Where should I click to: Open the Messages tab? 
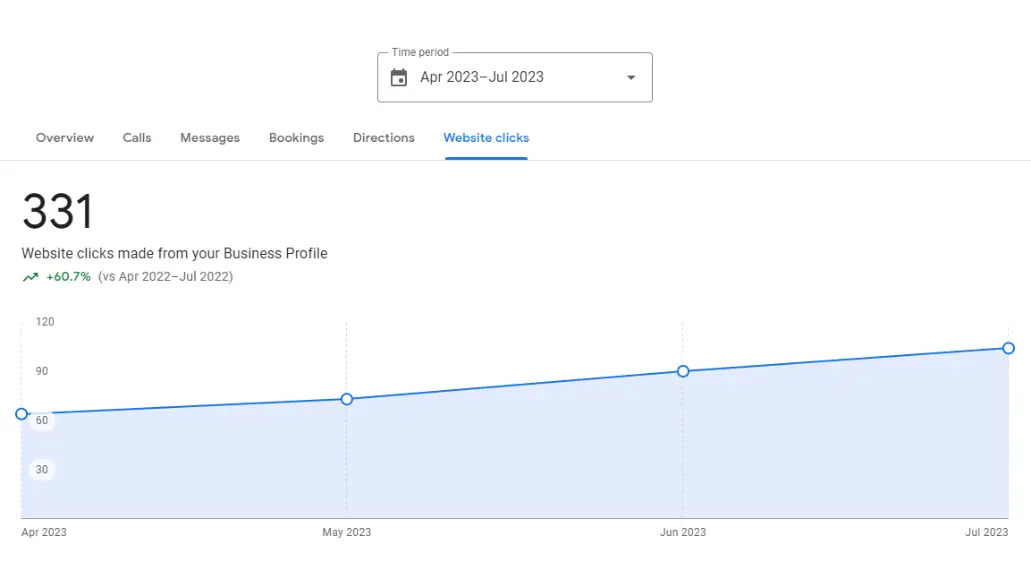coord(210,138)
